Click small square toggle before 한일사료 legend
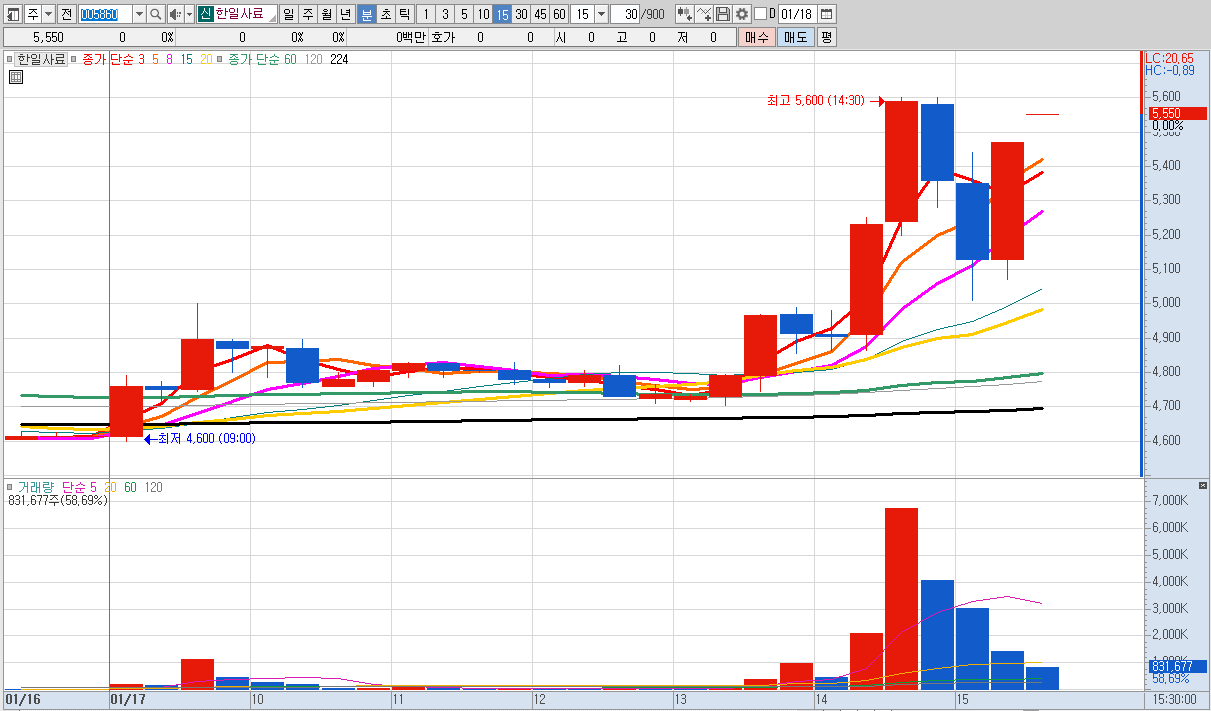 (x=9, y=59)
